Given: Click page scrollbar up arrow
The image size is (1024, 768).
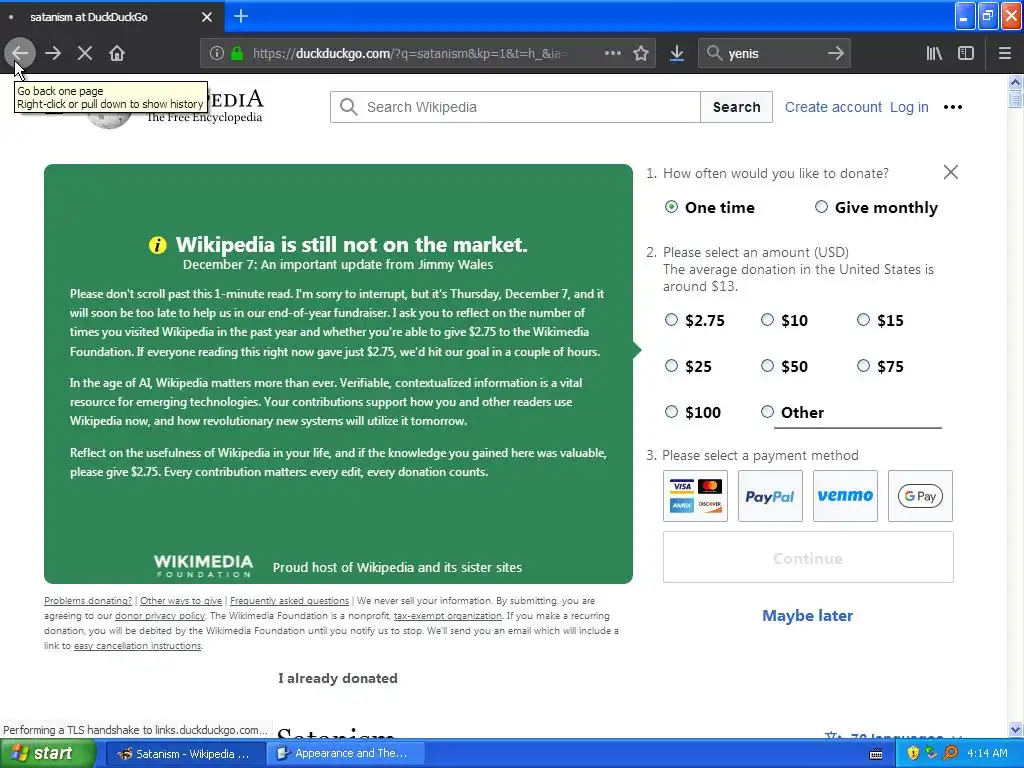Looking at the screenshot, I should pos(1015,82).
